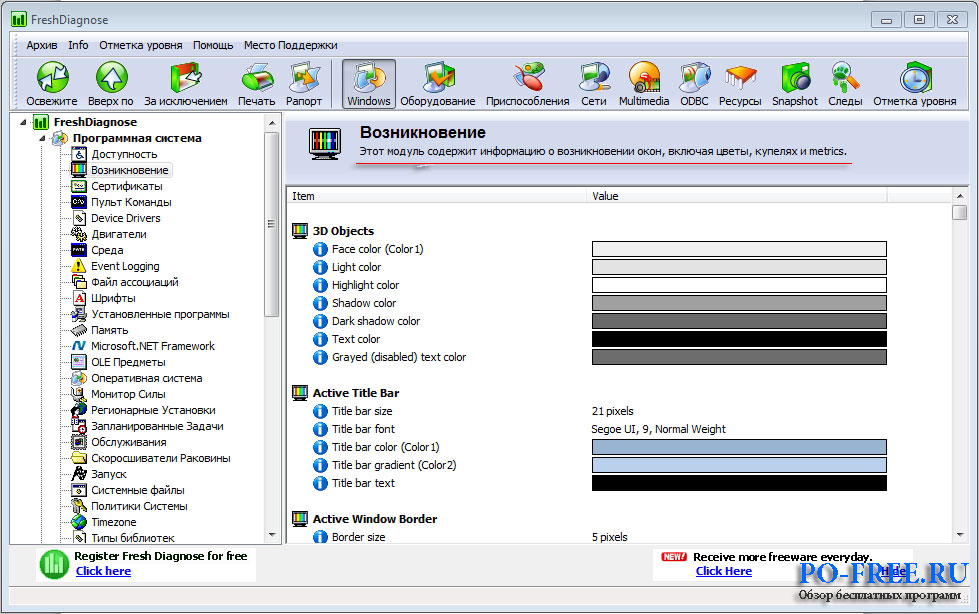Click the Microsoft.NET Framework icon
979x614 pixels.
click(x=79, y=346)
